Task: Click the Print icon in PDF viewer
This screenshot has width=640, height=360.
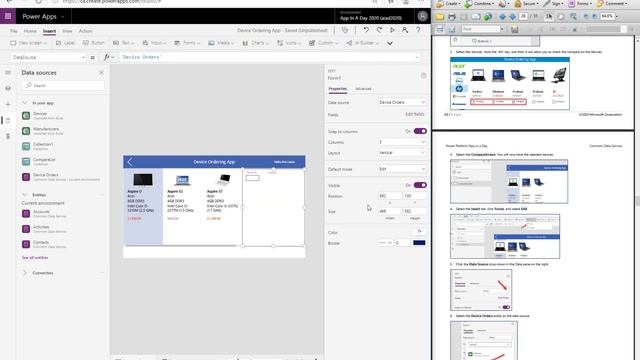Action: pyautogui.click(x=452, y=17)
